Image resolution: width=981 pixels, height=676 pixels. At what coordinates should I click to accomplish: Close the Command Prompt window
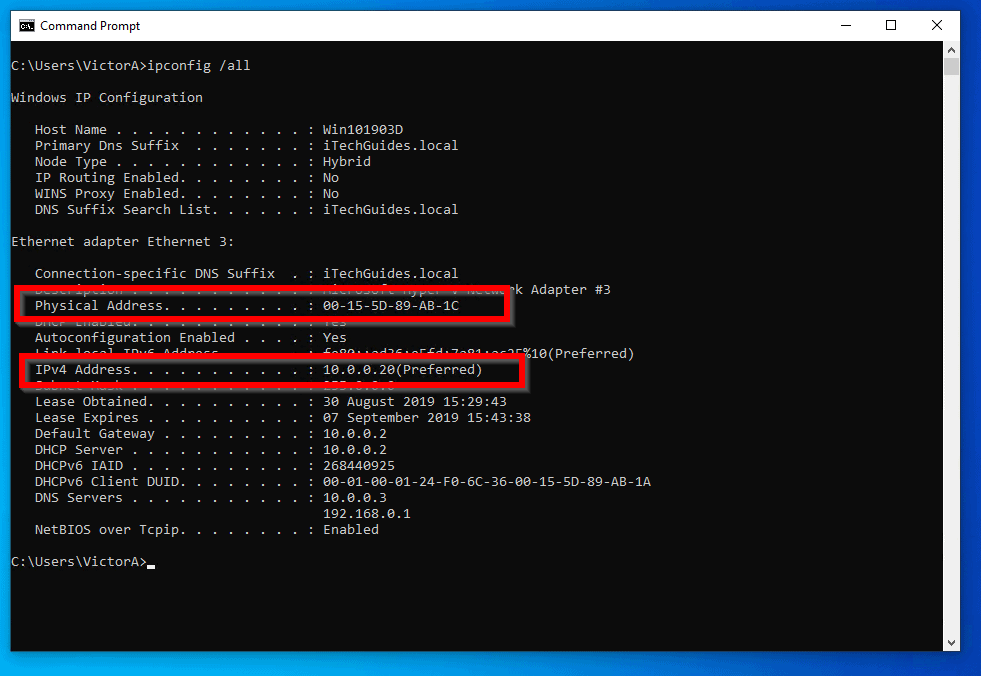click(x=936, y=25)
